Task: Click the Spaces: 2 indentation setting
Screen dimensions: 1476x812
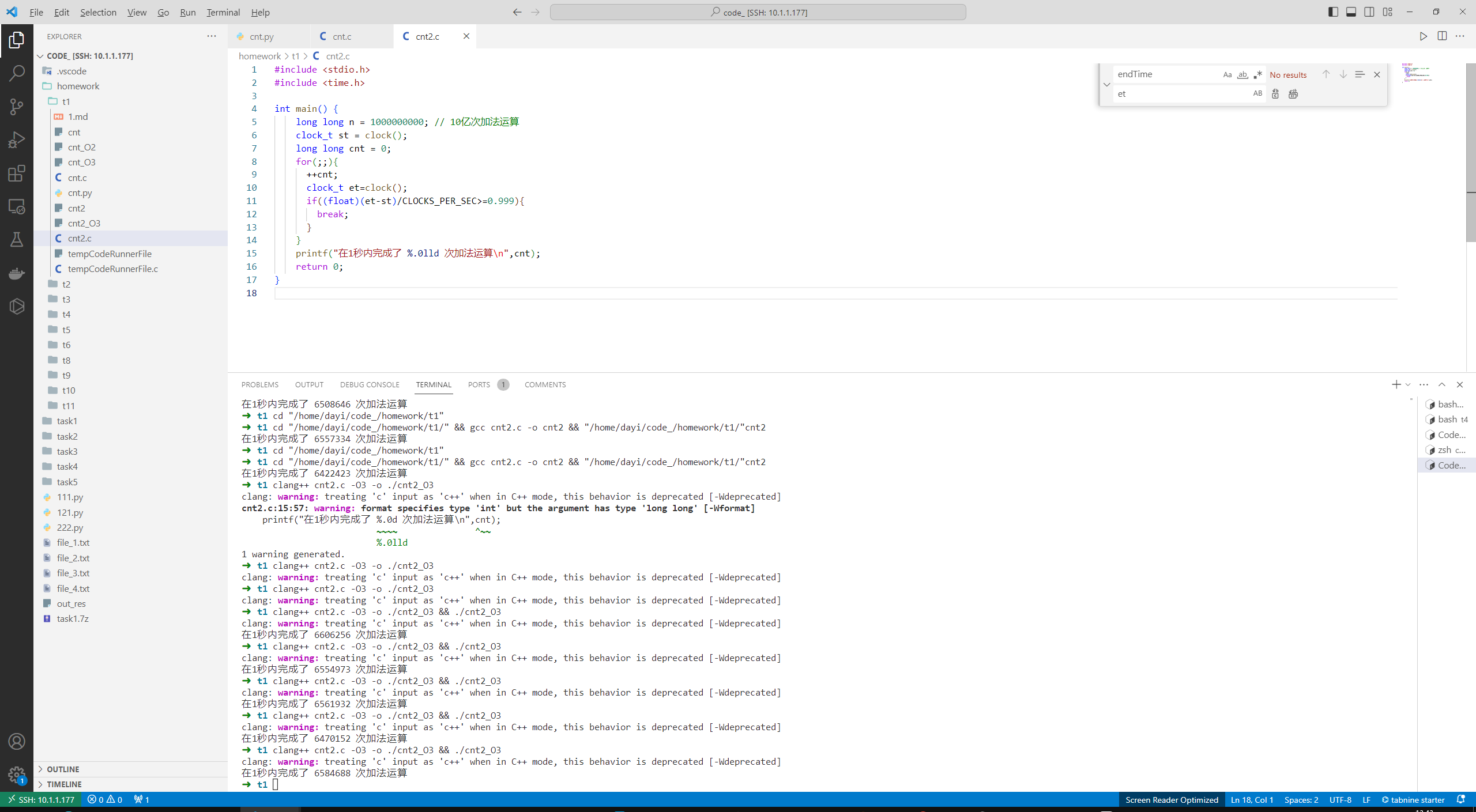Action: click(1301, 799)
